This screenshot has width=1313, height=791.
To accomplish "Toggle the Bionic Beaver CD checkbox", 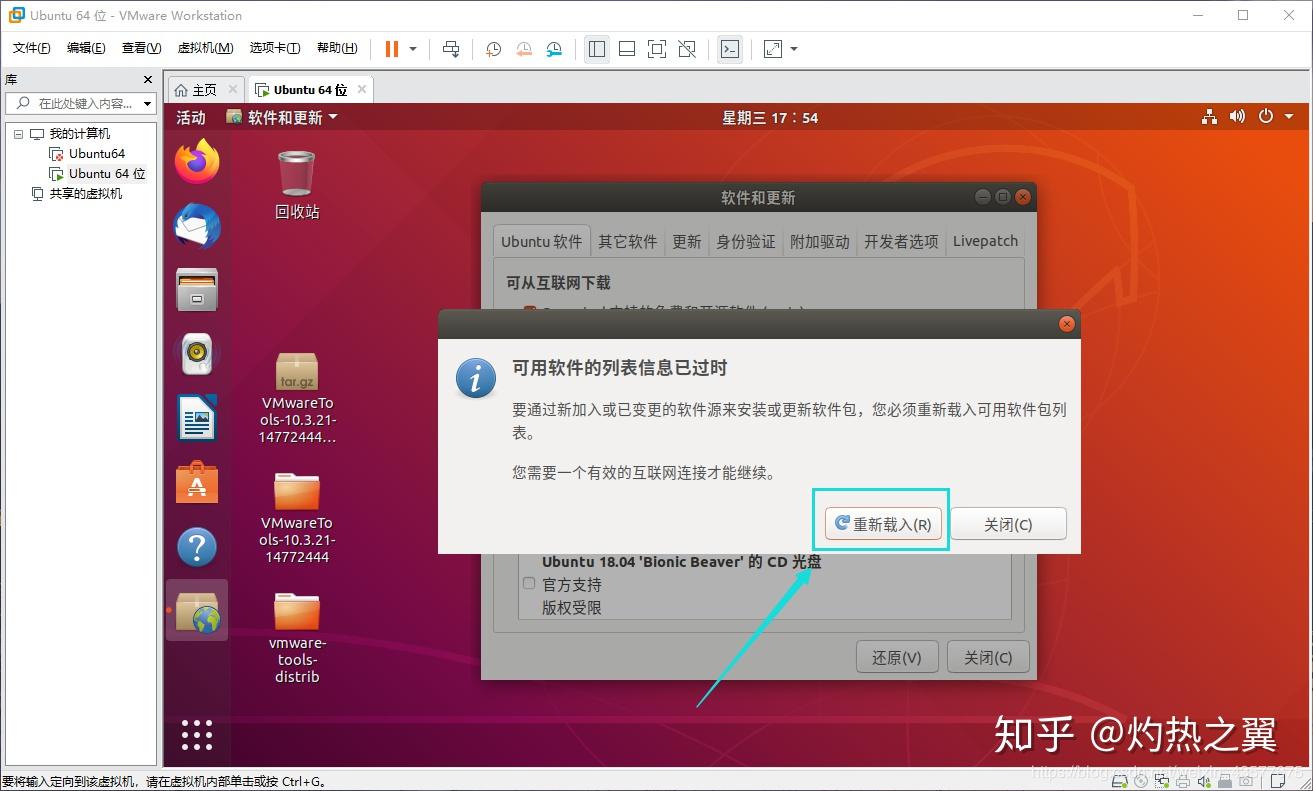I will click(529, 583).
